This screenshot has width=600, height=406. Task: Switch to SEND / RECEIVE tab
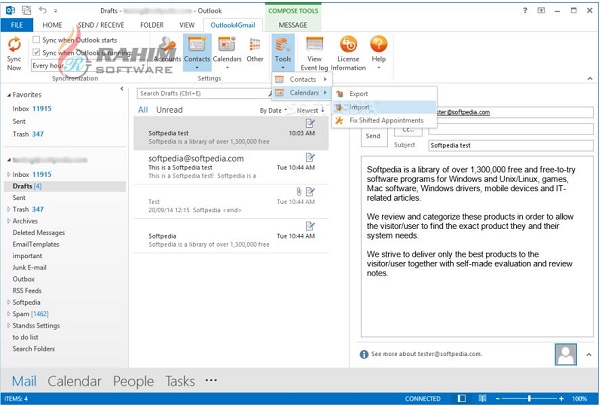coord(101,25)
